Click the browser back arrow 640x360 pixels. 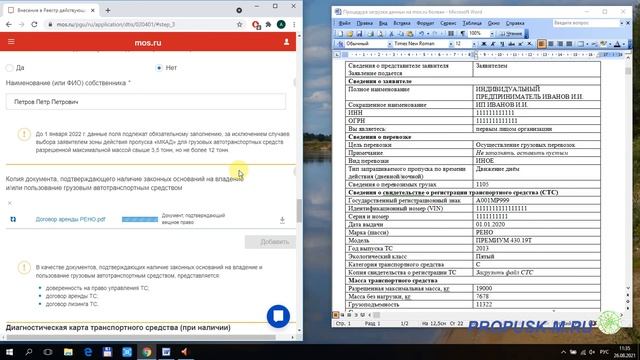coord(9,24)
